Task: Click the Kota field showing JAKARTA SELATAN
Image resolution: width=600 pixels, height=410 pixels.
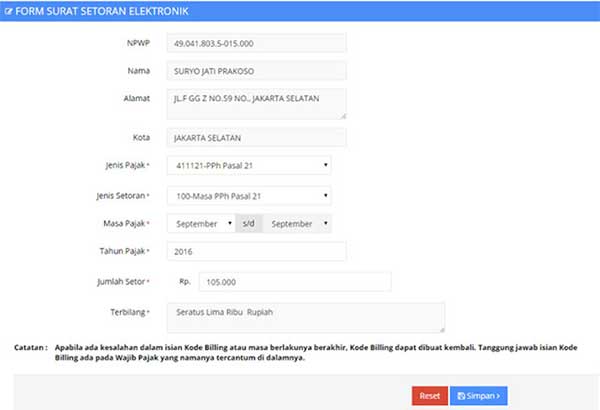Action: point(256,138)
